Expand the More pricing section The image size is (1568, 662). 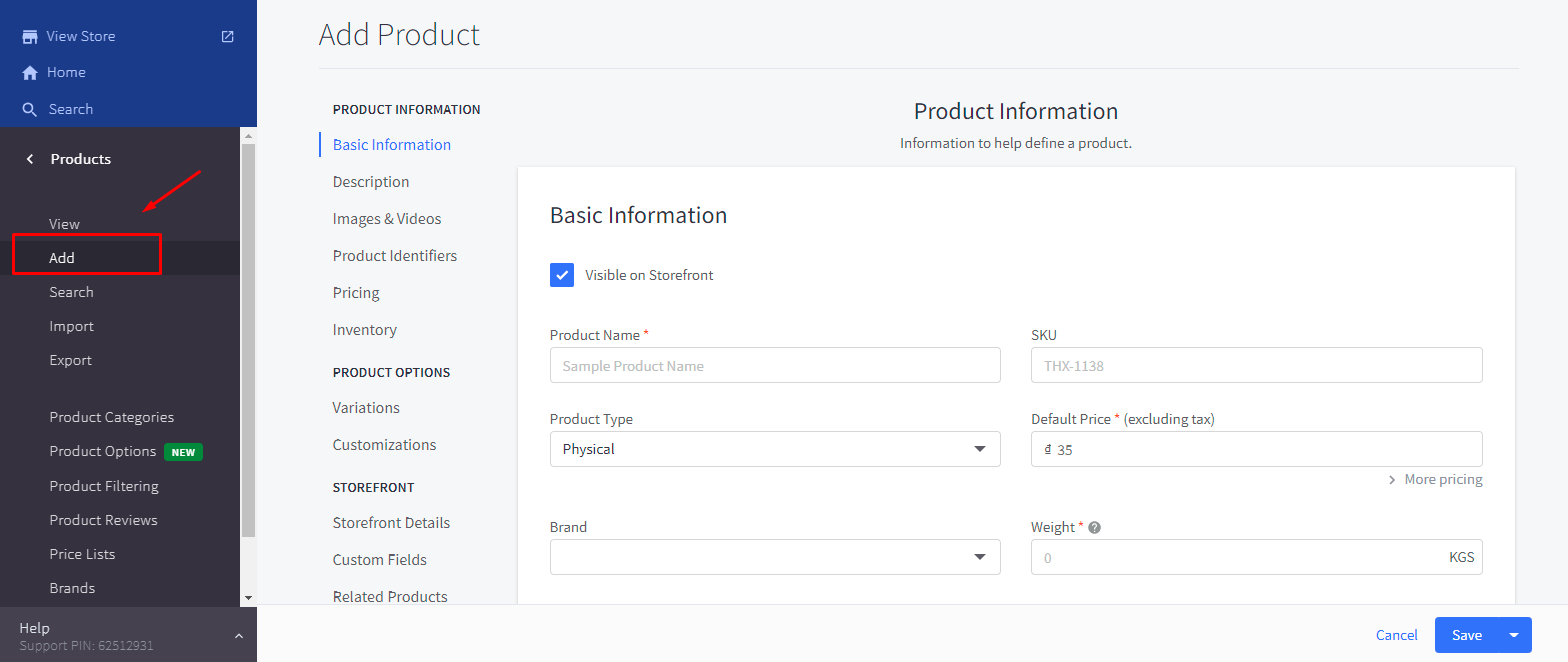point(1435,480)
